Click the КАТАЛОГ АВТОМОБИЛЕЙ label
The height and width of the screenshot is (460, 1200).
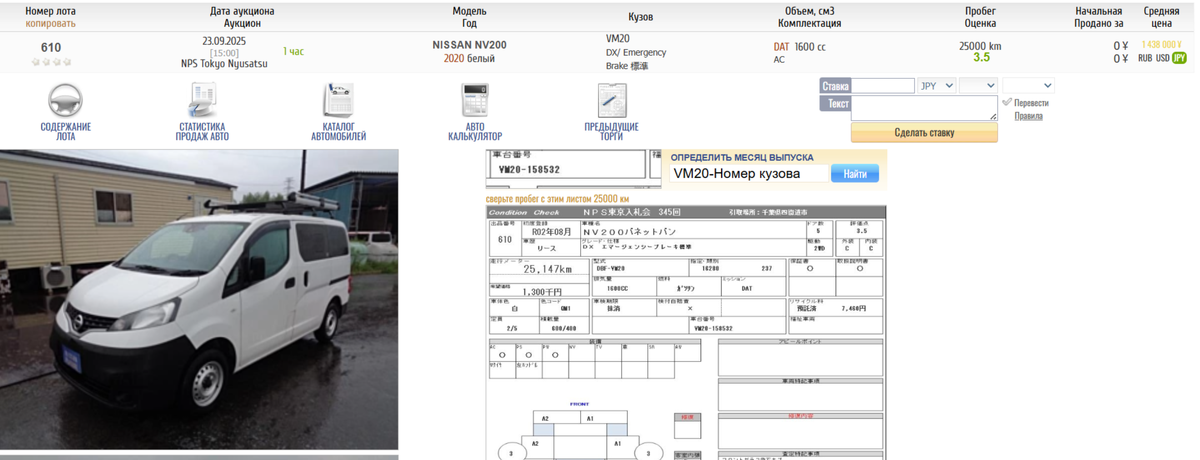(x=338, y=131)
